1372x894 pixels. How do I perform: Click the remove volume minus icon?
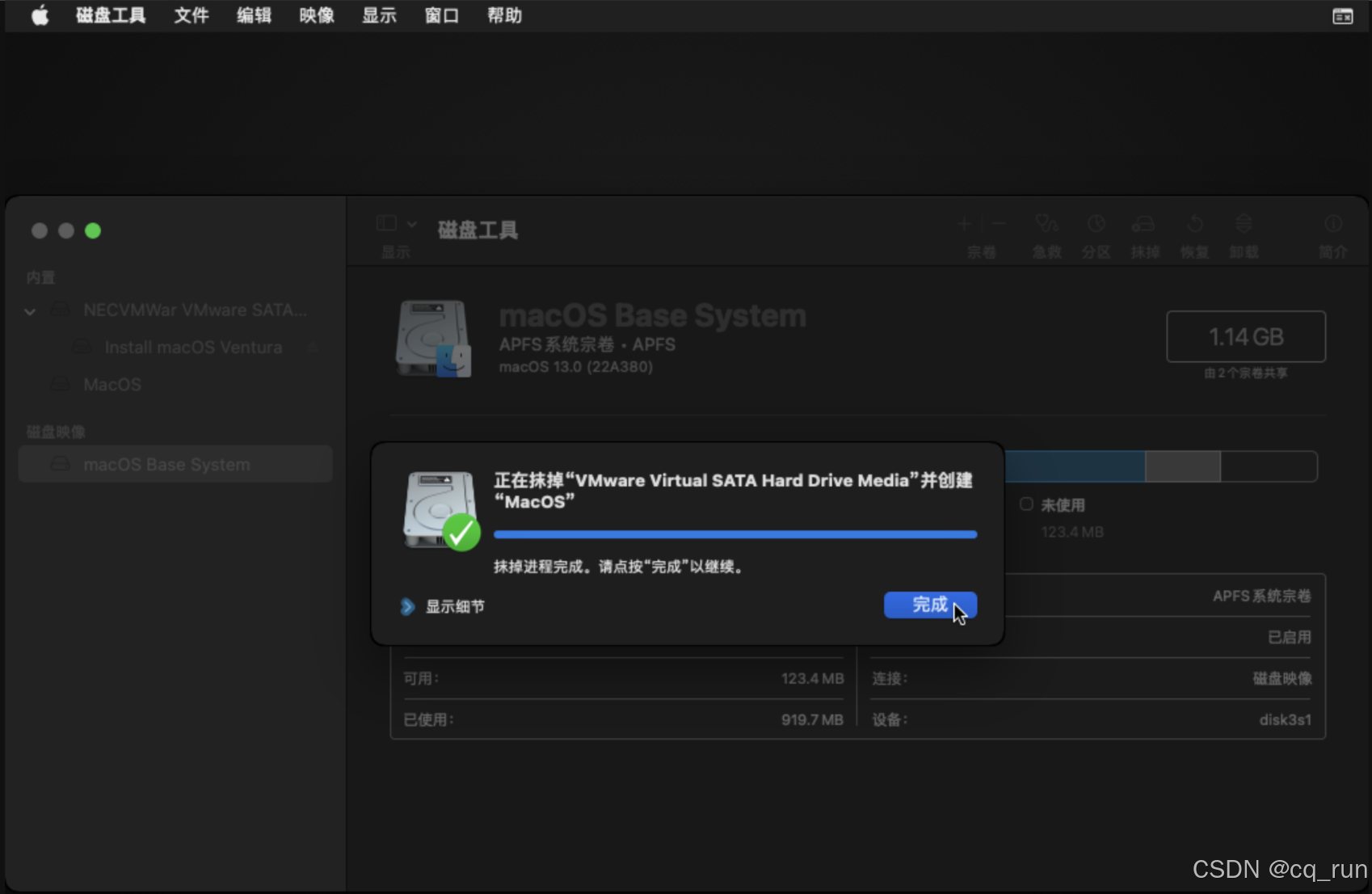pos(999,224)
